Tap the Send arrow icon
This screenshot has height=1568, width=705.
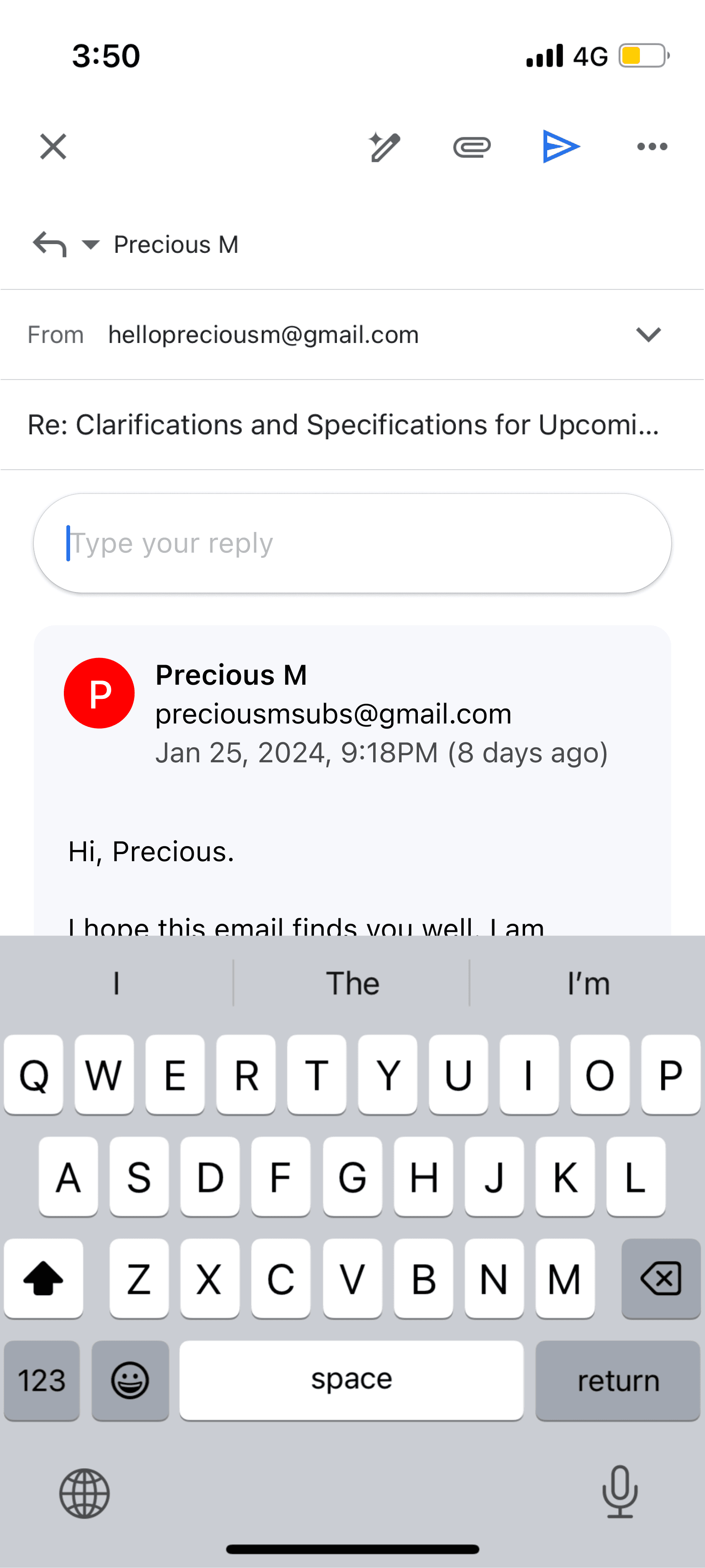tap(561, 147)
